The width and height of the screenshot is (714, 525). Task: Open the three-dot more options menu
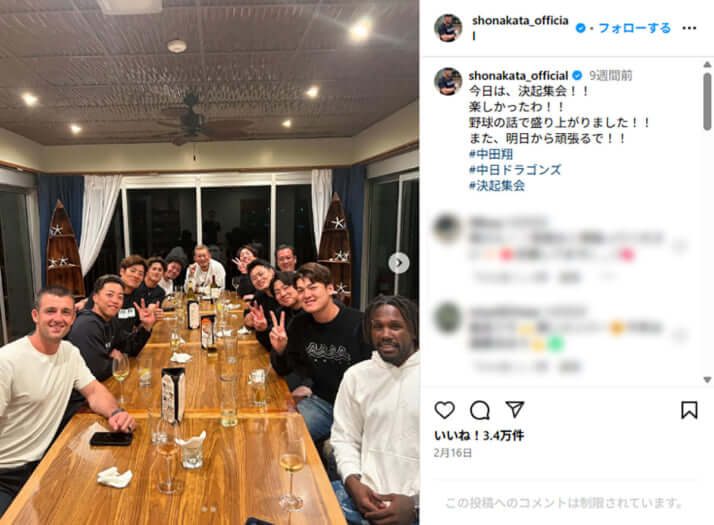[x=689, y=28]
